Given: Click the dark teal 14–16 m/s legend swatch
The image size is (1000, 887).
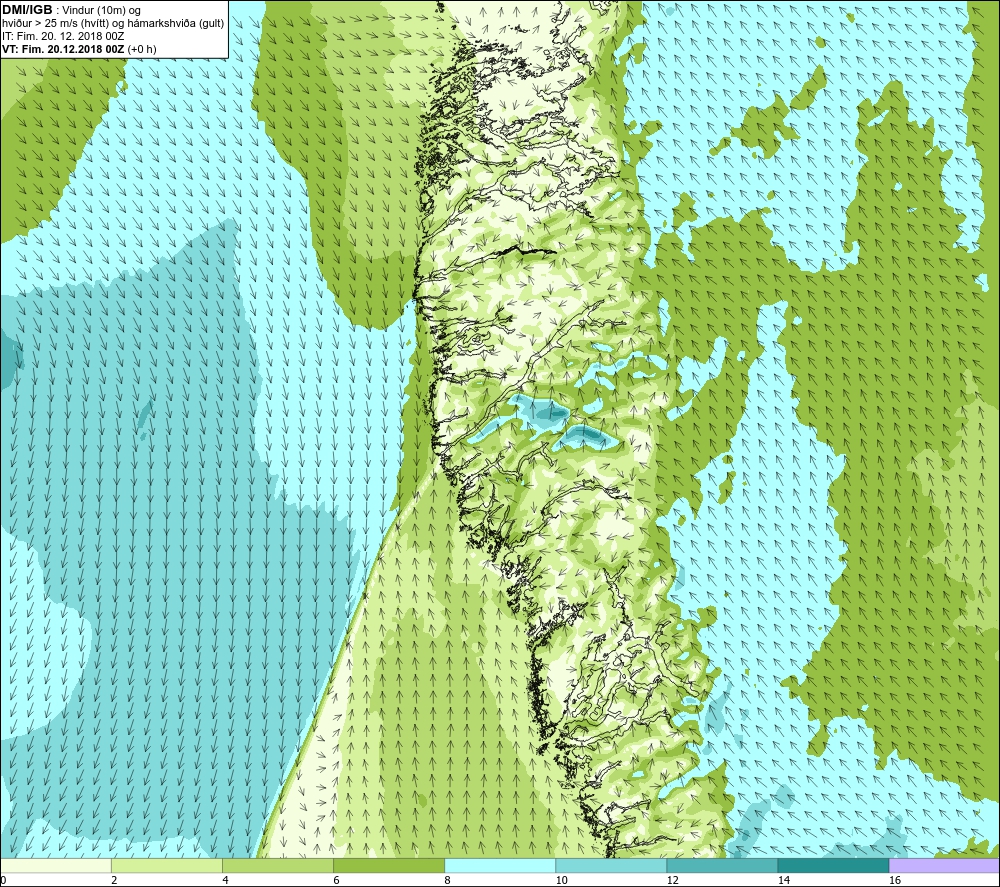Looking at the screenshot, I should 833,865.
